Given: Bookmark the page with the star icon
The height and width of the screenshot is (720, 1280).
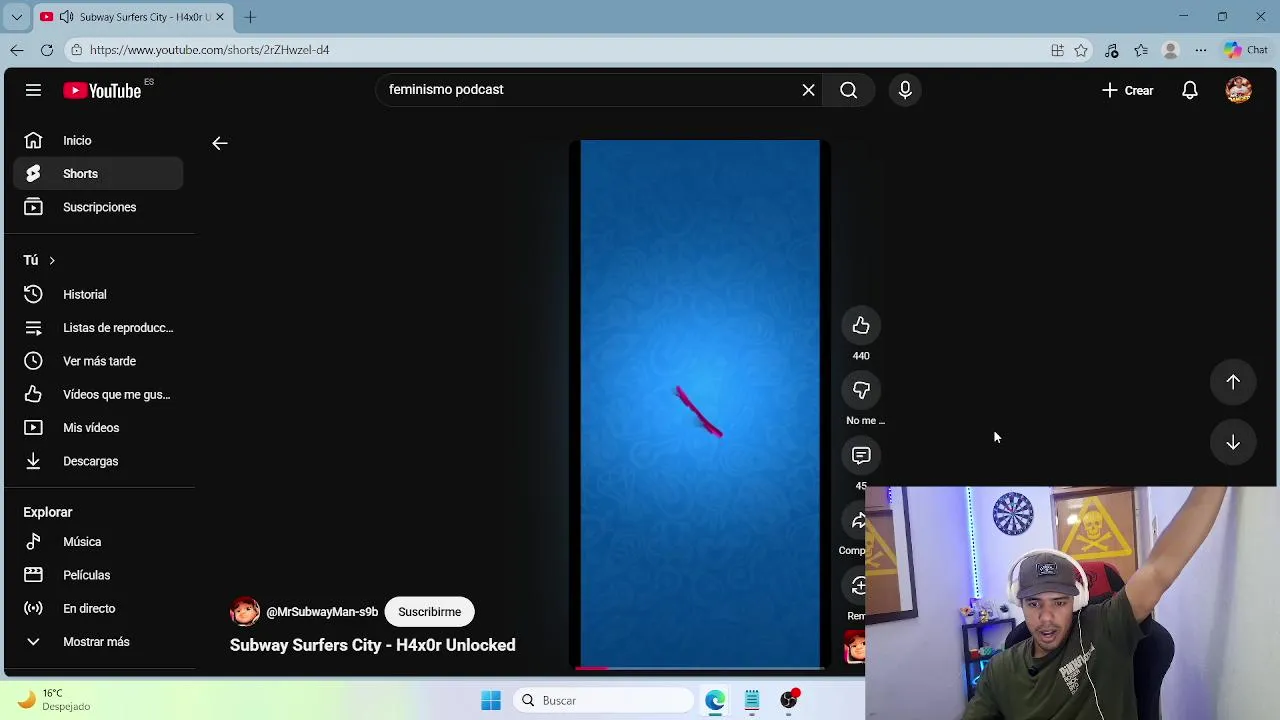Looking at the screenshot, I should (x=1081, y=50).
